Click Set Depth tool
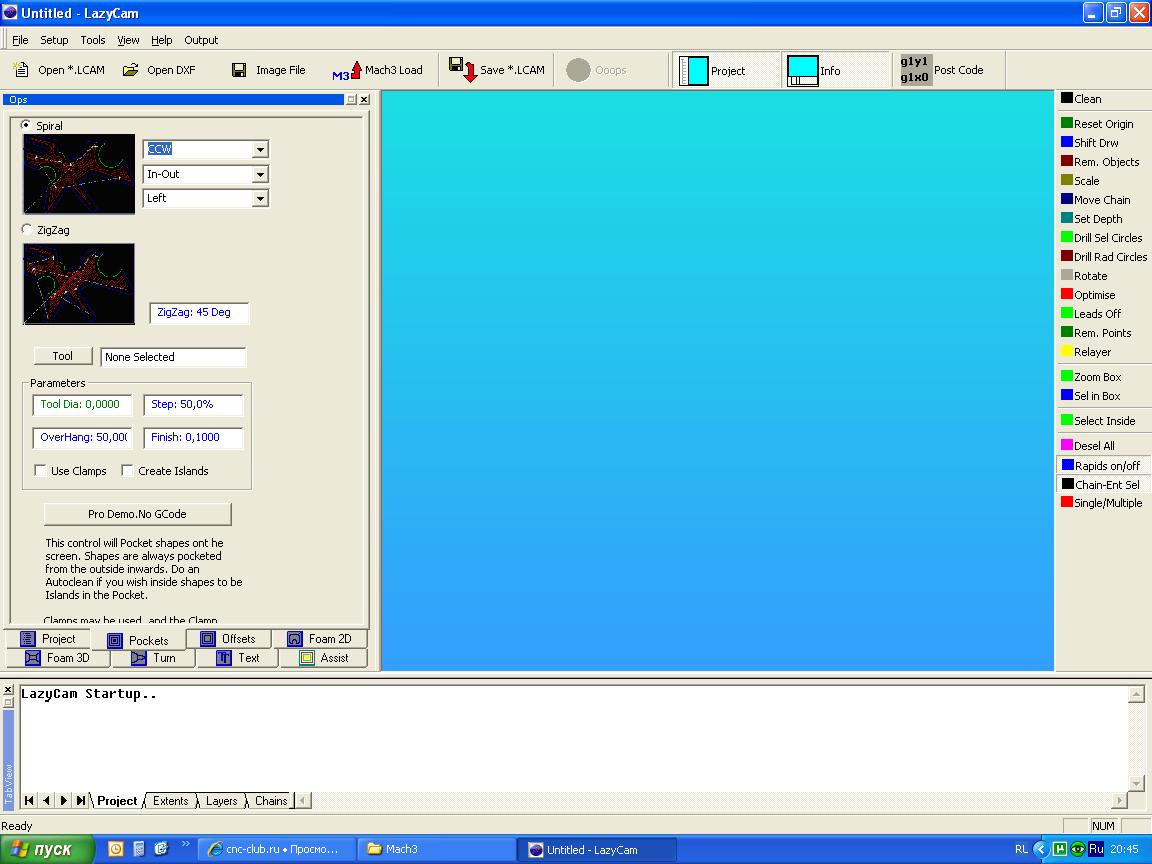This screenshot has width=1152, height=864. 1092,219
